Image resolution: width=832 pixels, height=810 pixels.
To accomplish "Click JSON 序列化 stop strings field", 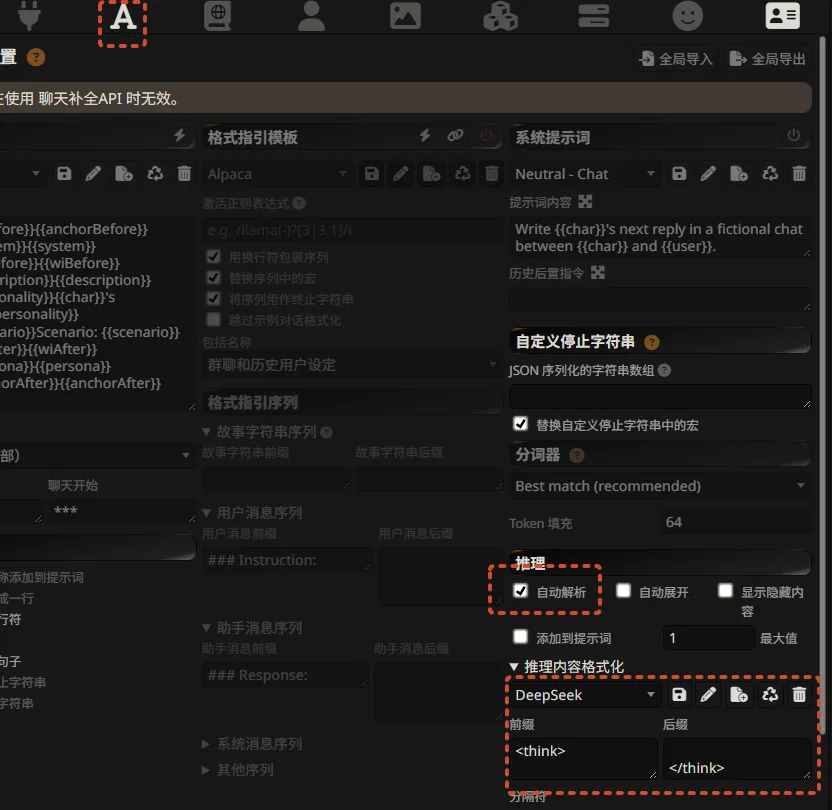I will click(x=660, y=396).
